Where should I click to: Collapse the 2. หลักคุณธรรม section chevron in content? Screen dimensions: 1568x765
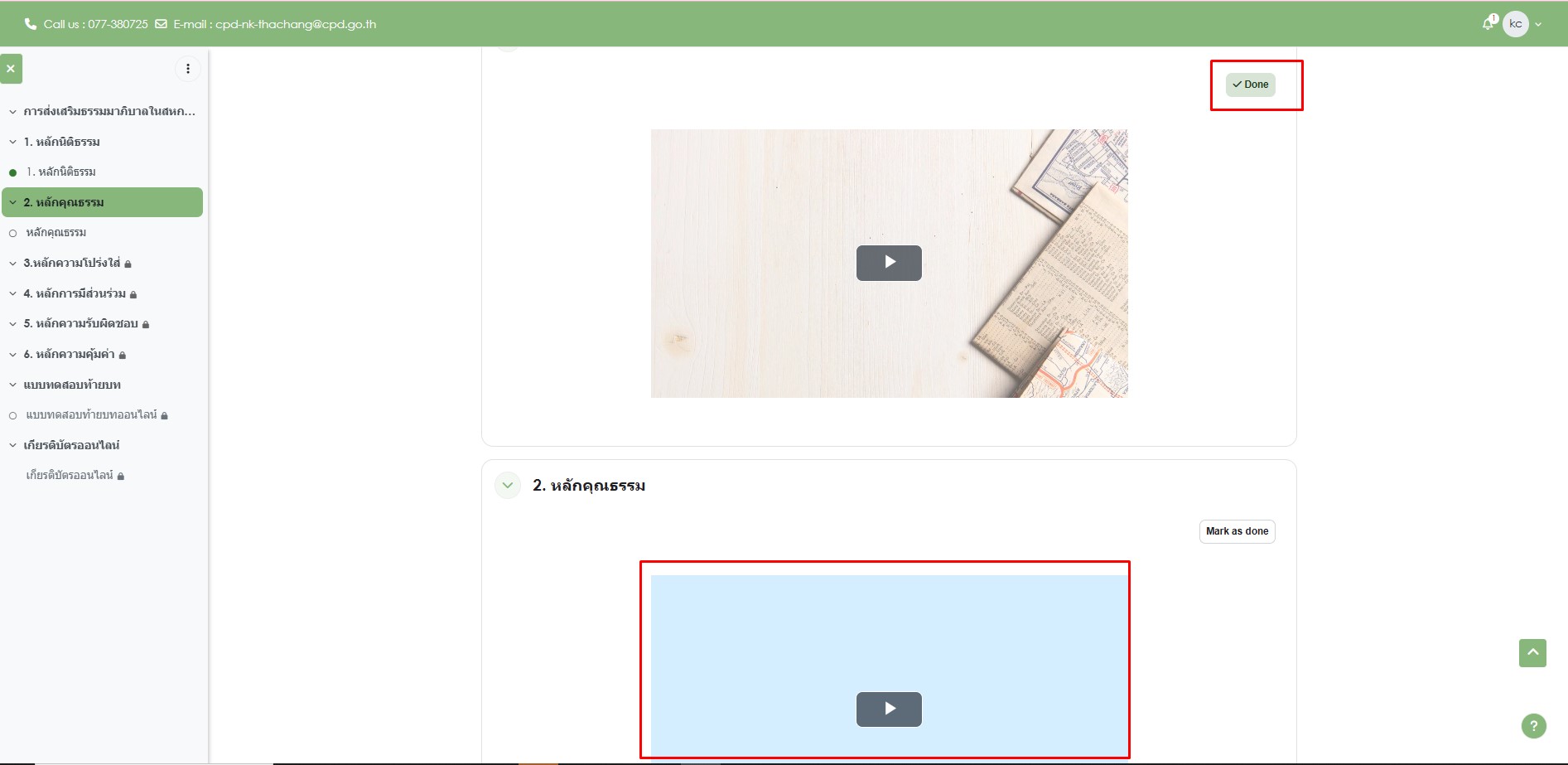coord(508,486)
